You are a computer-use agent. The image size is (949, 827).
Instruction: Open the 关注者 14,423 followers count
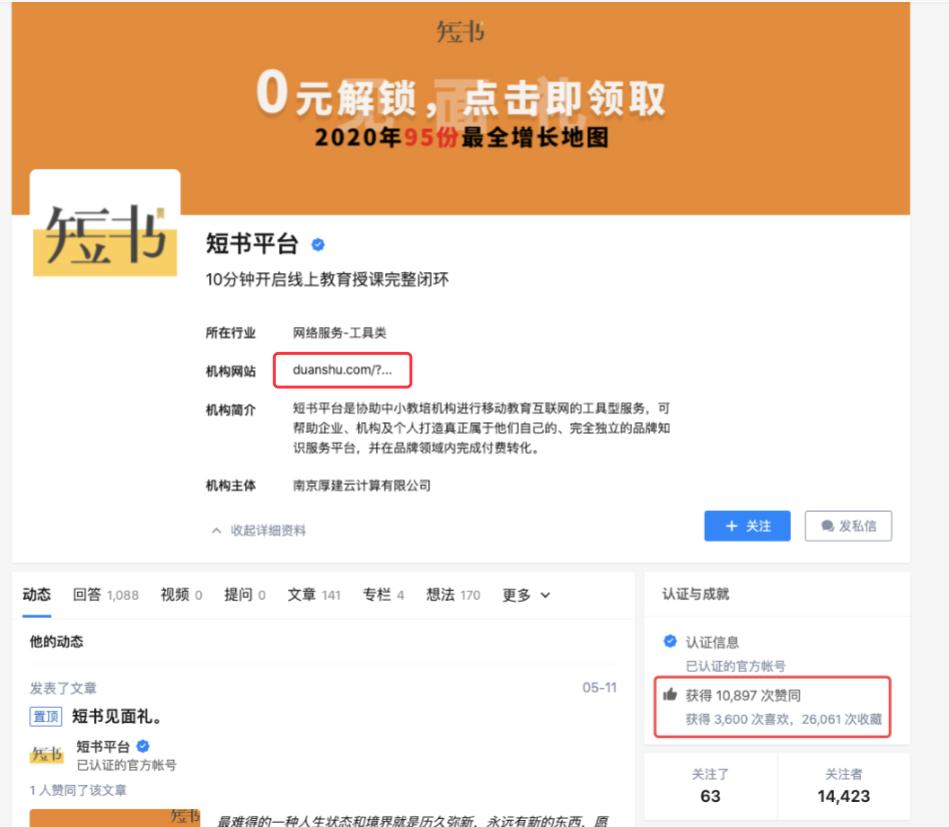coord(843,786)
